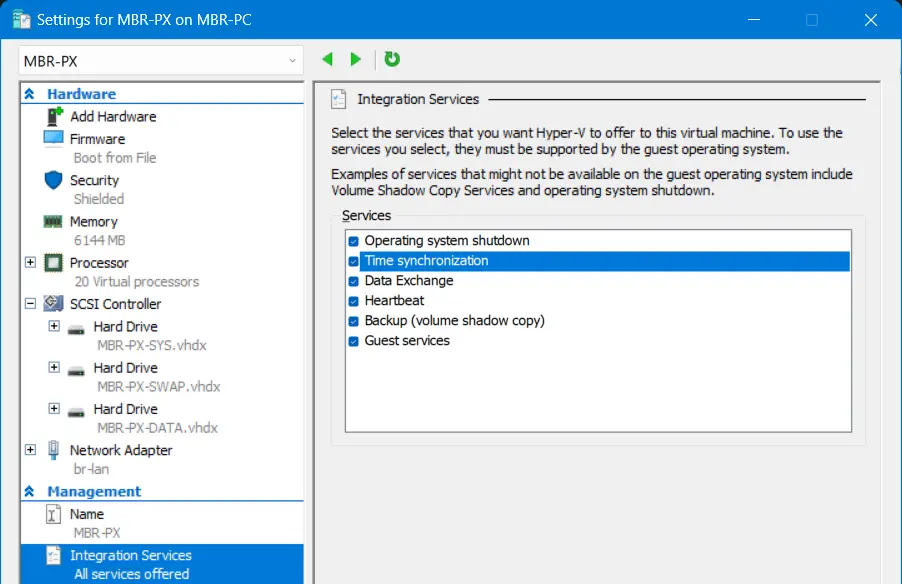Viewport: 902px width, 584px height.
Task: Open the Firmware settings label
Action: click(97, 139)
